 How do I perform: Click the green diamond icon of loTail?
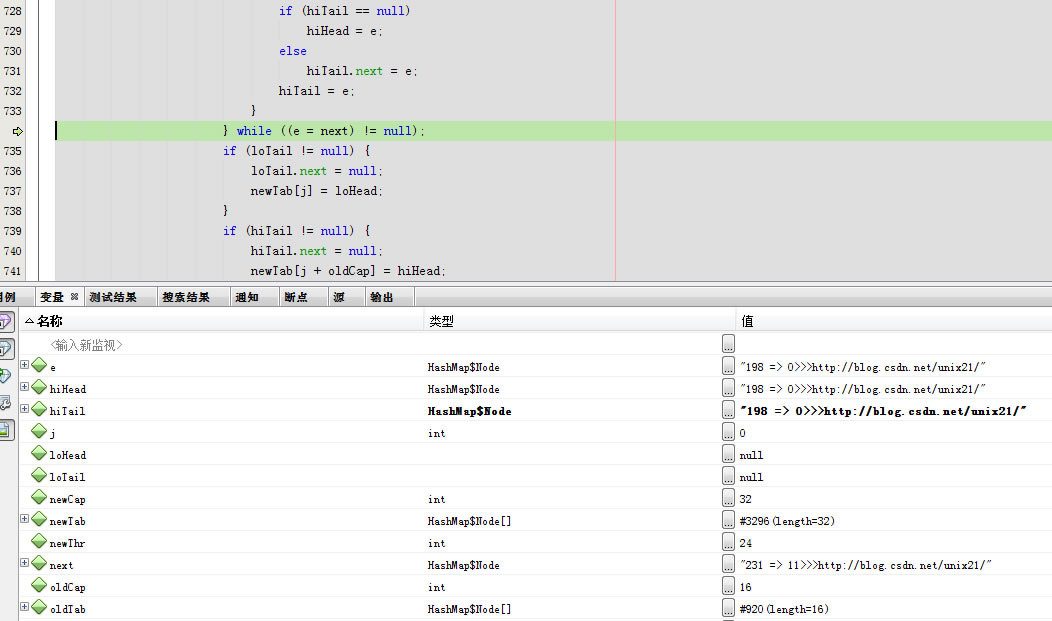click(x=39, y=475)
